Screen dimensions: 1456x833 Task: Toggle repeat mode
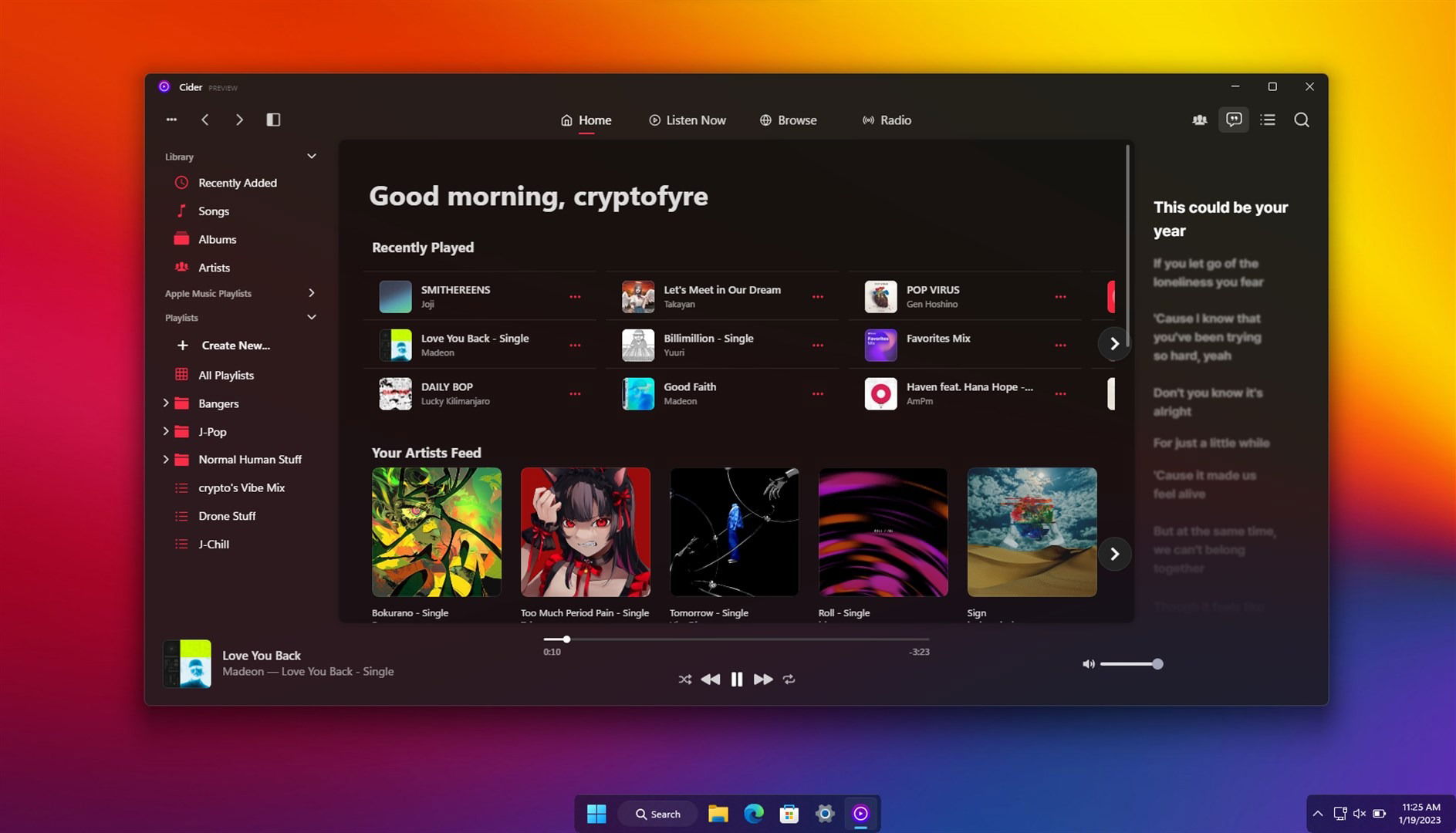pos(789,680)
